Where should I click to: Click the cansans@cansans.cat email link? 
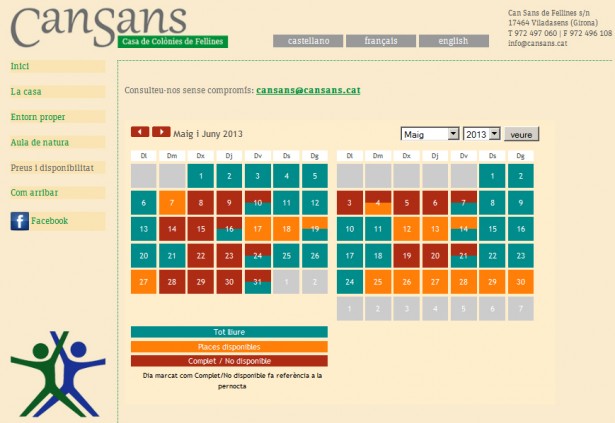click(x=307, y=90)
